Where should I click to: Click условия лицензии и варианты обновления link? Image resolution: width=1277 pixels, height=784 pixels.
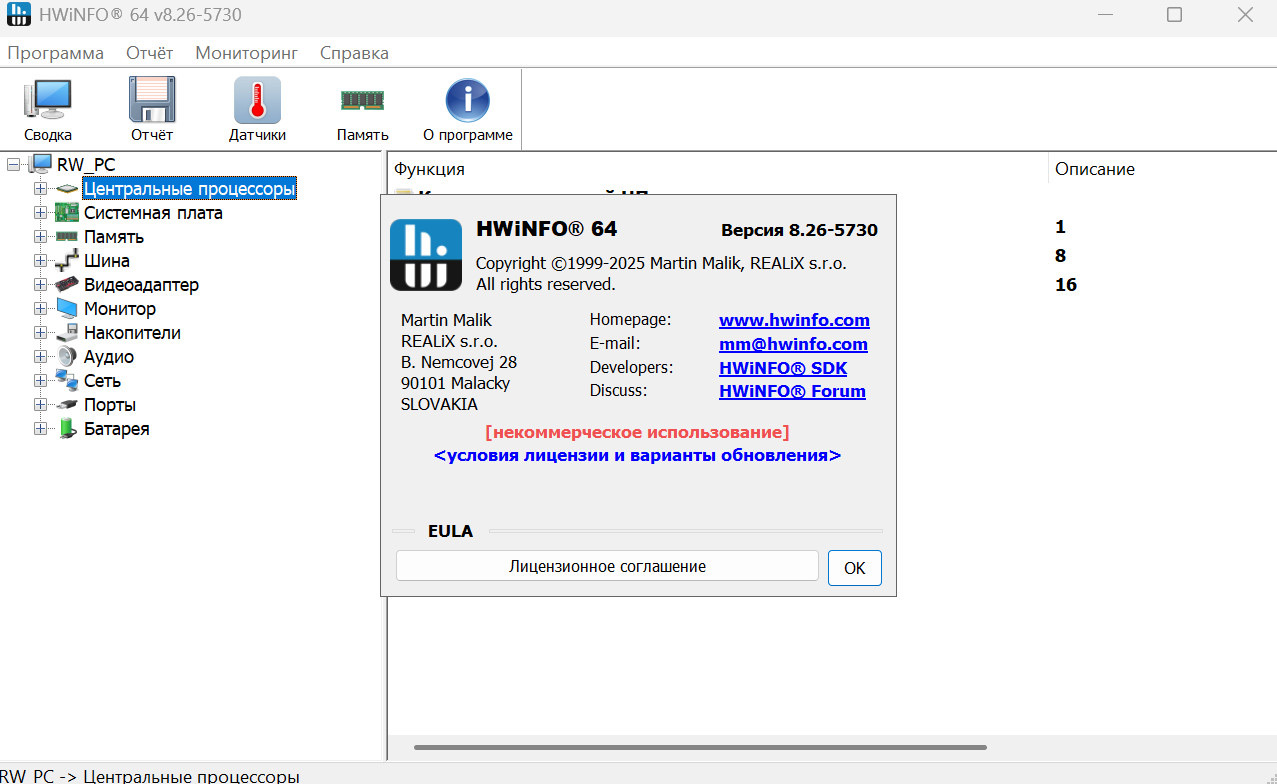tap(638, 455)
